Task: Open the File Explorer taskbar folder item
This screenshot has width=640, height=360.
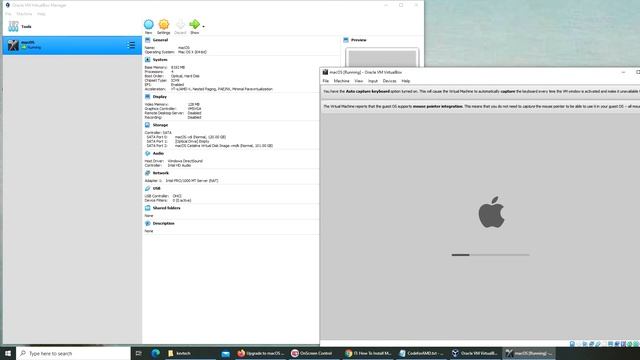Action: [190, 353]
